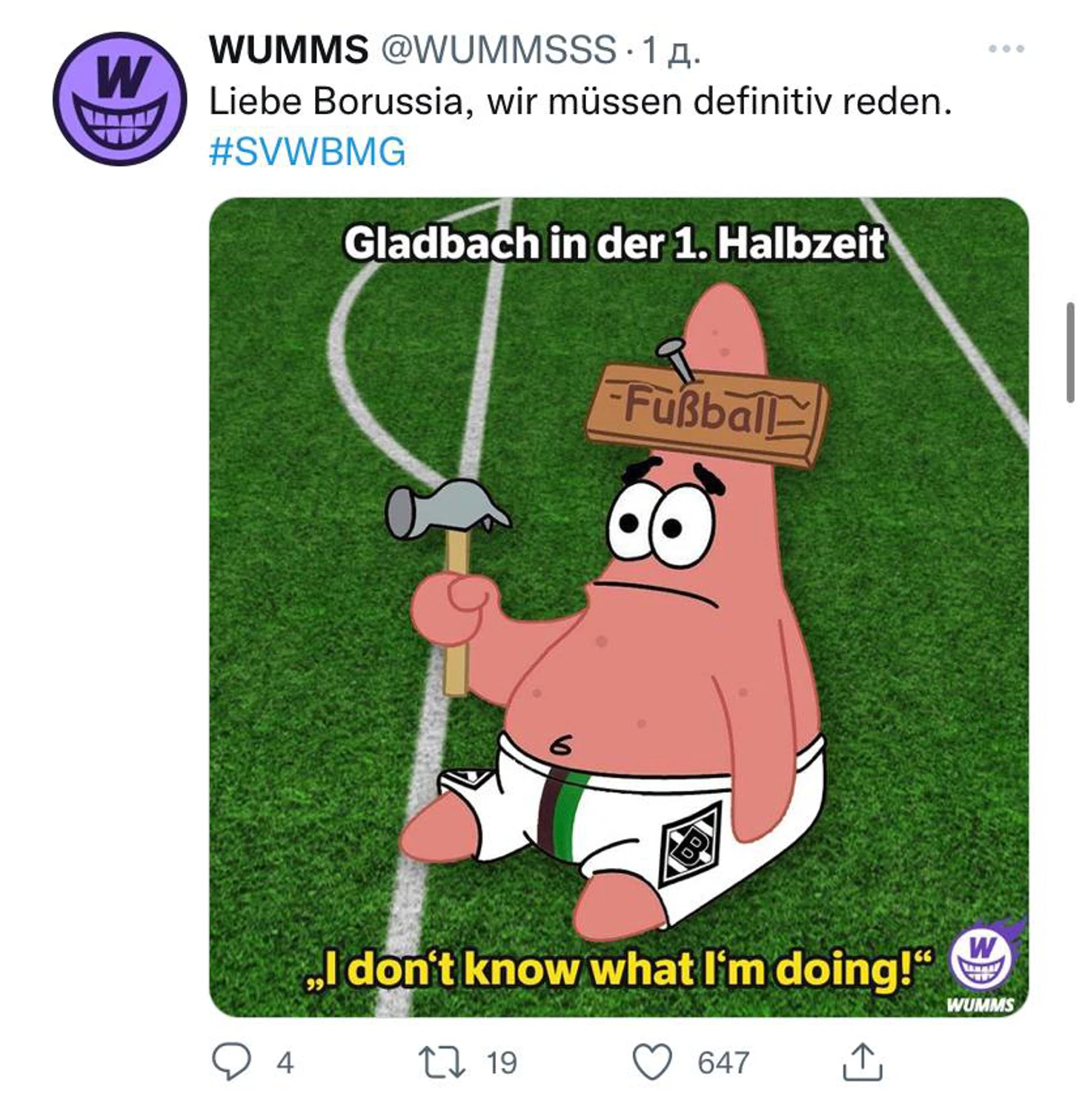Image resolution: width=1082 pixels, height=1120 pixels.
Task: Click the #SVWBMG hashtag
Action: [x=308, y=152]
